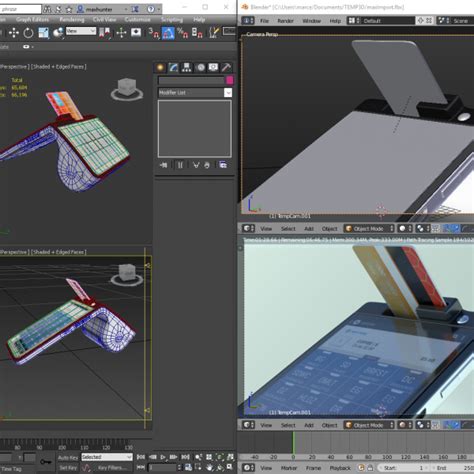Click the Maximize Viewport Toggle icon
This screenshot has height=474, width=474.
point(230,467)
